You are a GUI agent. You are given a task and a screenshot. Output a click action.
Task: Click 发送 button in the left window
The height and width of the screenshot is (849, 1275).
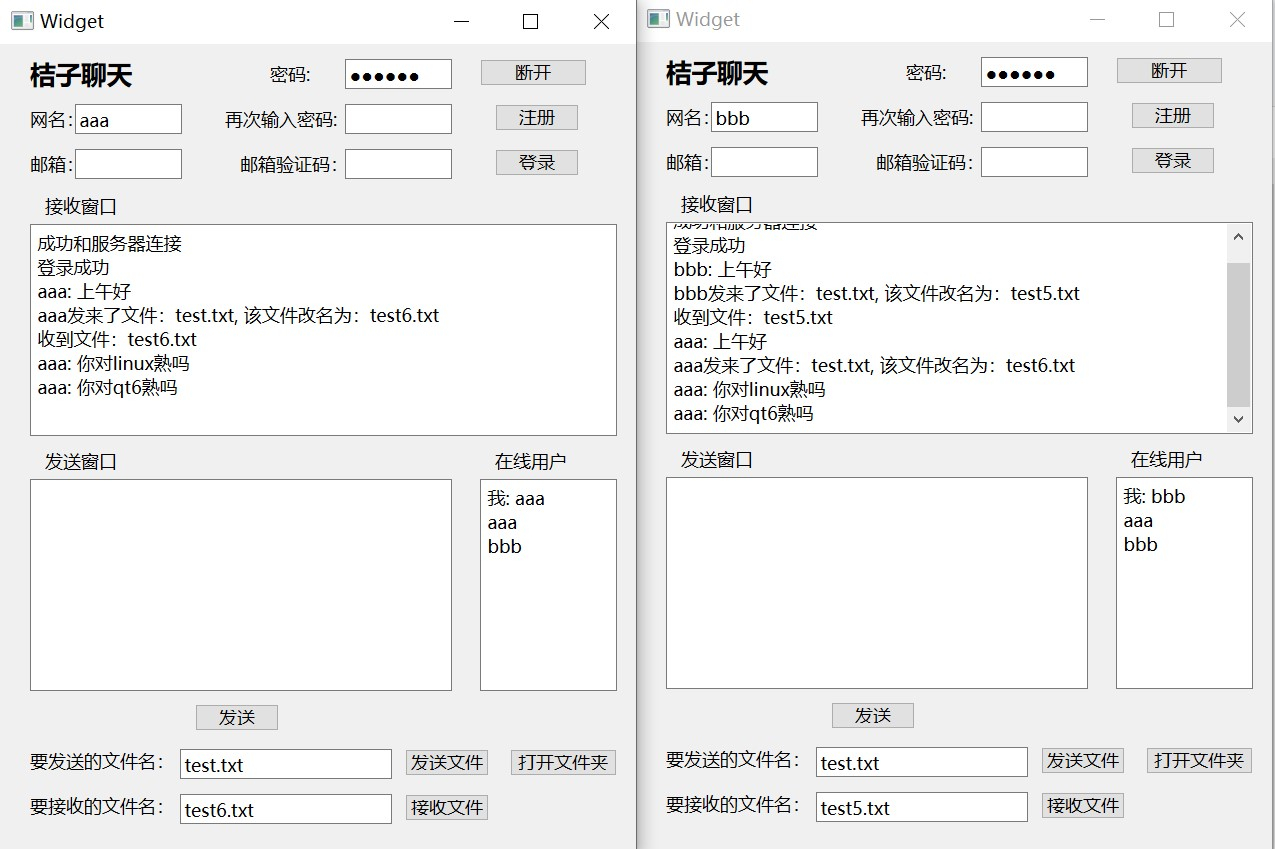tap(236, 718)
